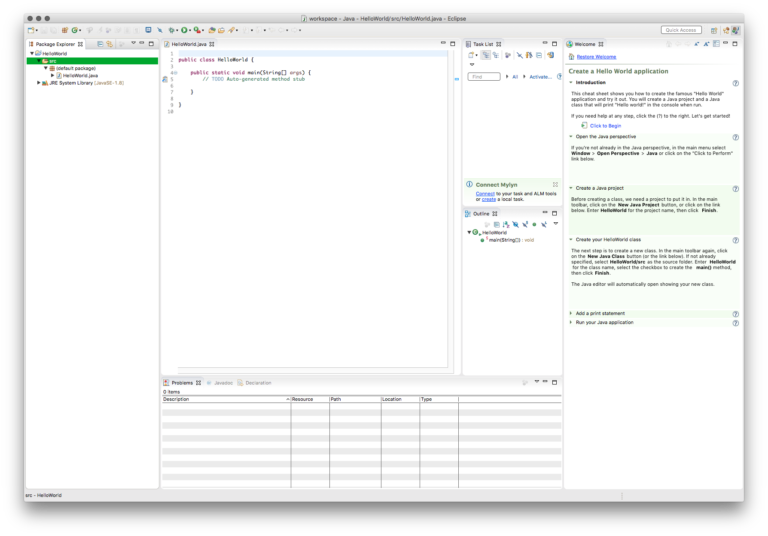Click the New Java Class toolbar icon
Screen dimensions: 768x536
pyautogui.click(x=75, y=31)
